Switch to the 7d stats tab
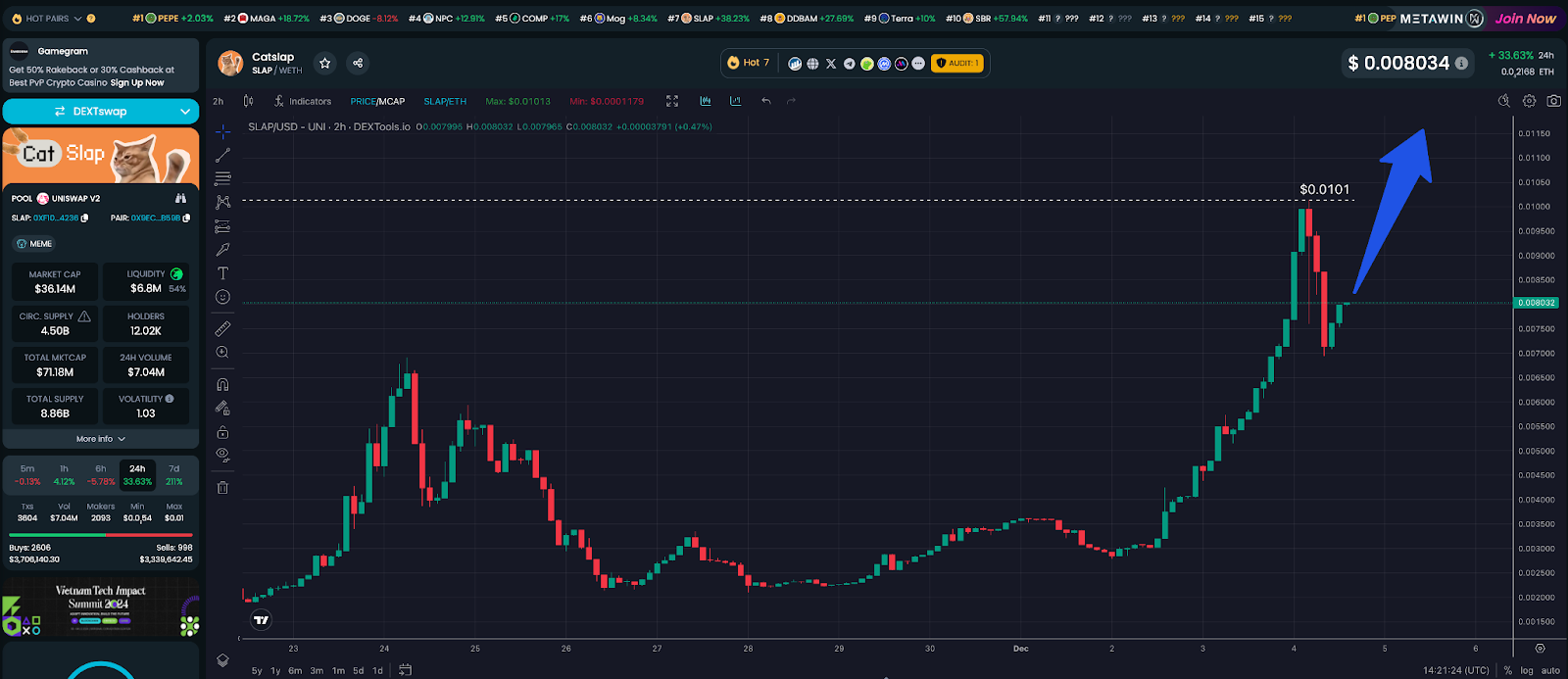The image size is (1568, 679). click(173, 475)
